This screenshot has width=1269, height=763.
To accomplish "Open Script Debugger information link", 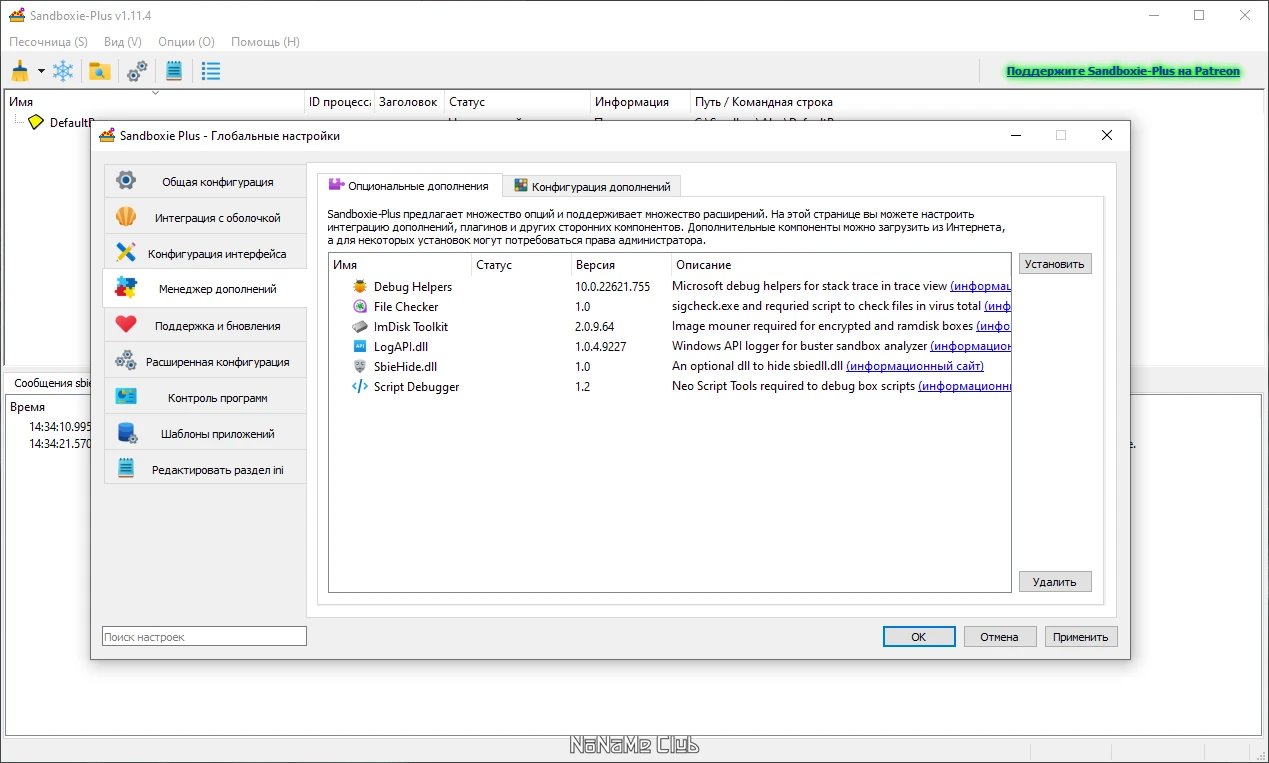I will click(965, 387).
